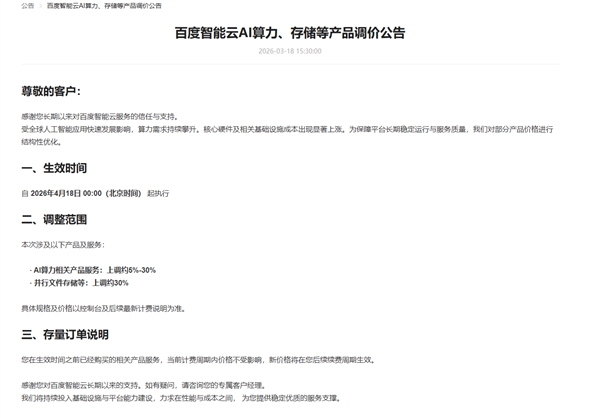This screenshot has width=600, height=418.
Task: Click the sentence 具体规格及价格以控制台及后续最新计费说明为准
Action: click(103, 308)
